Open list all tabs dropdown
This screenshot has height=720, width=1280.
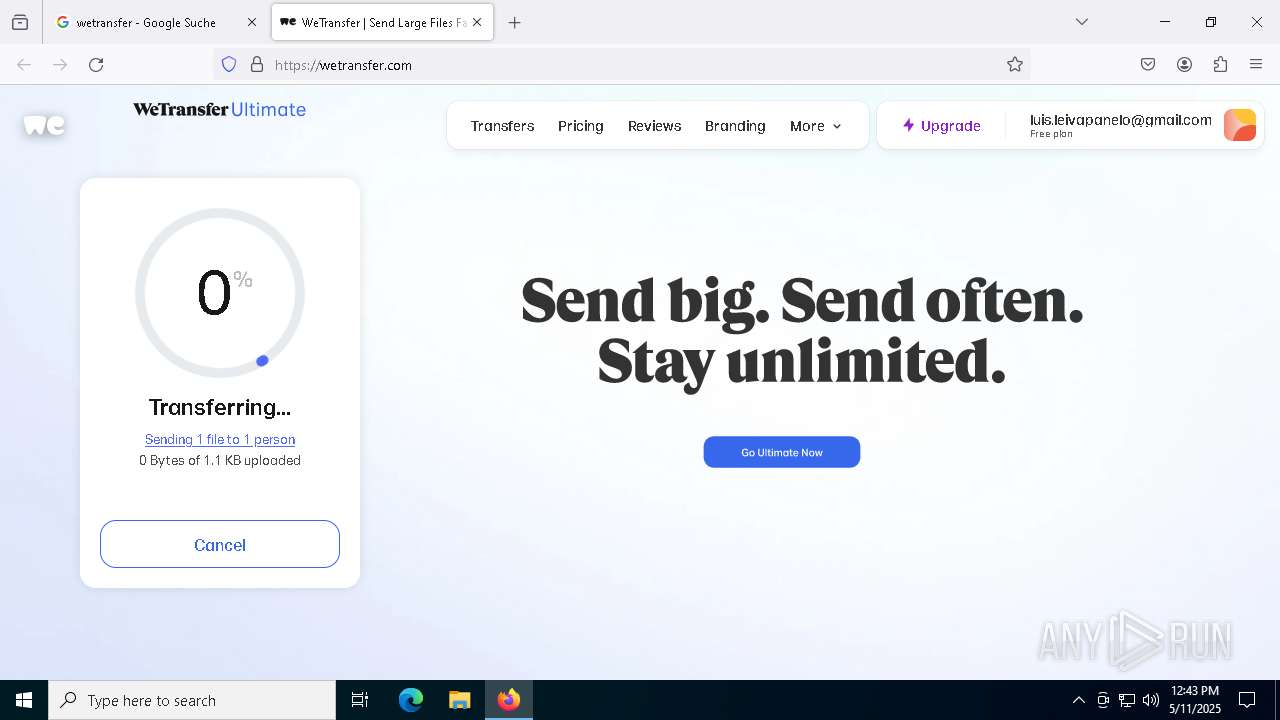click(1082, 22)
